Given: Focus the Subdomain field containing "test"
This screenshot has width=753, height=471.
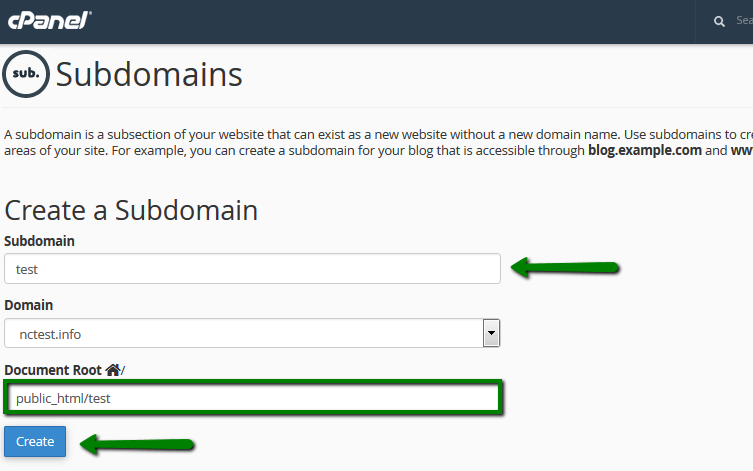Looking at the screenshot, I should (x=252, y=268).
